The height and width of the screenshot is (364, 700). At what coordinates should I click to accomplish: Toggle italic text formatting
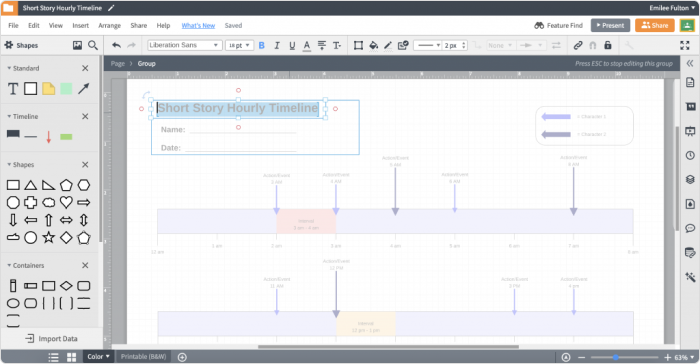[277, 45]
